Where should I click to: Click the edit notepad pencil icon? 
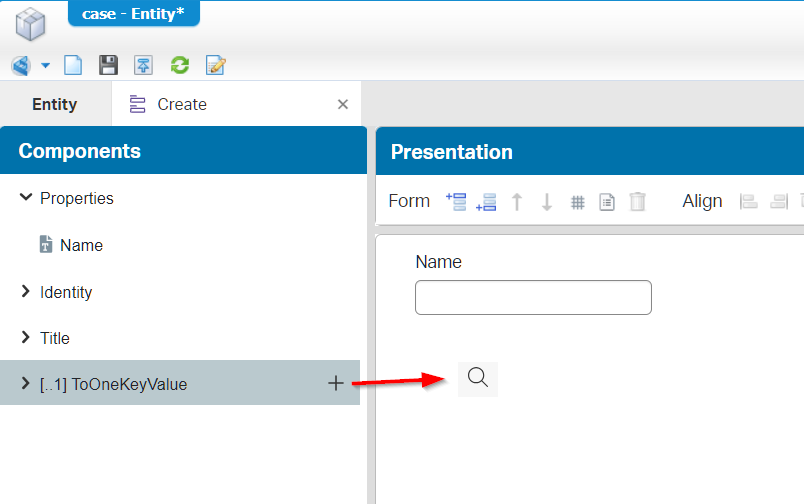coord(215,66)
